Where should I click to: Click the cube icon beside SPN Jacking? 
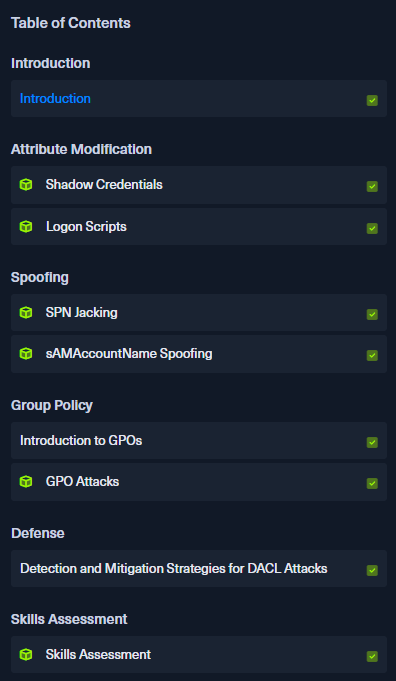(x=26, y=312)
